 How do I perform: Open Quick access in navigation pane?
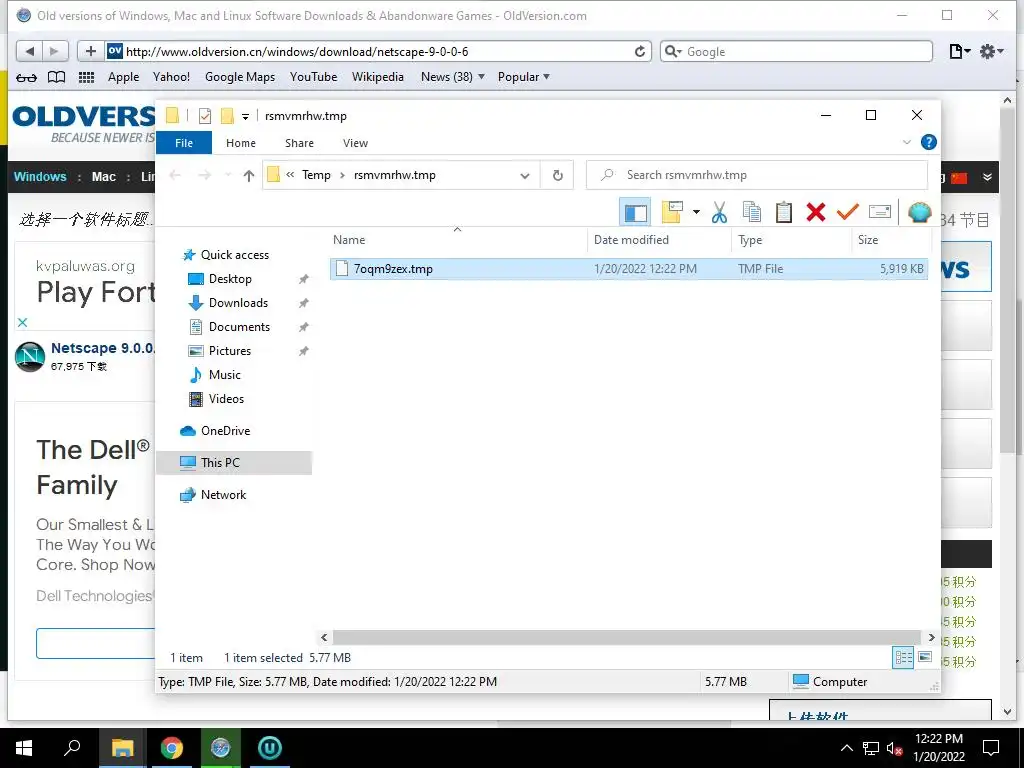click(226, 255)
